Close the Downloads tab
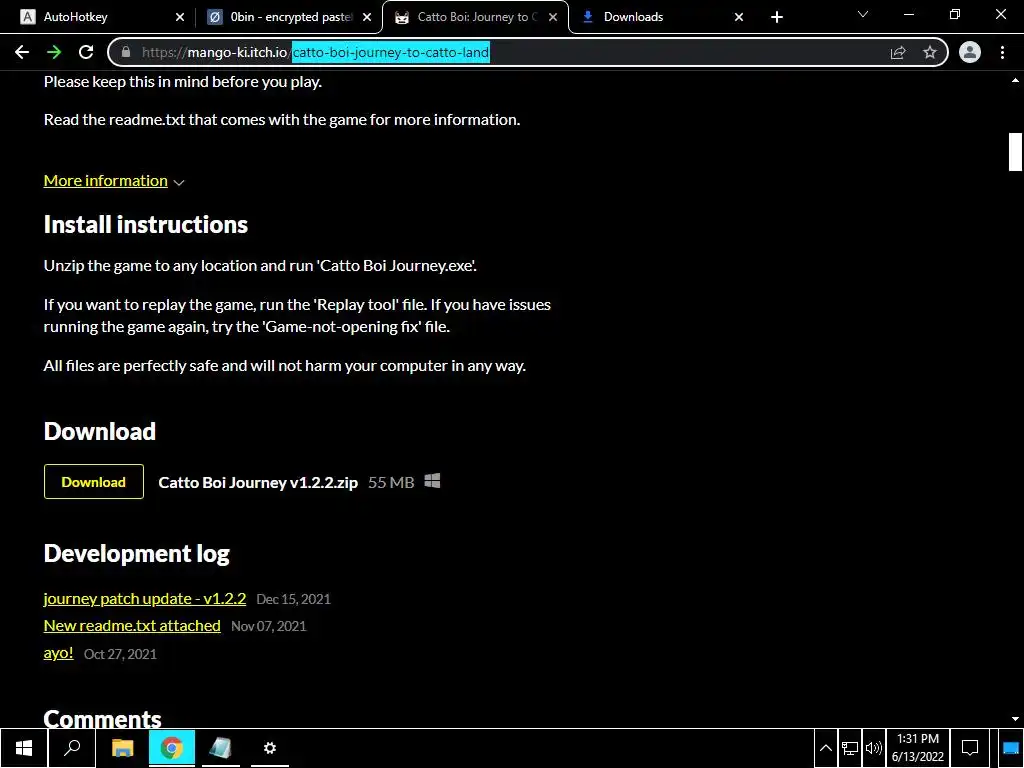The image size is (1024, 768). tap(739, 17)
